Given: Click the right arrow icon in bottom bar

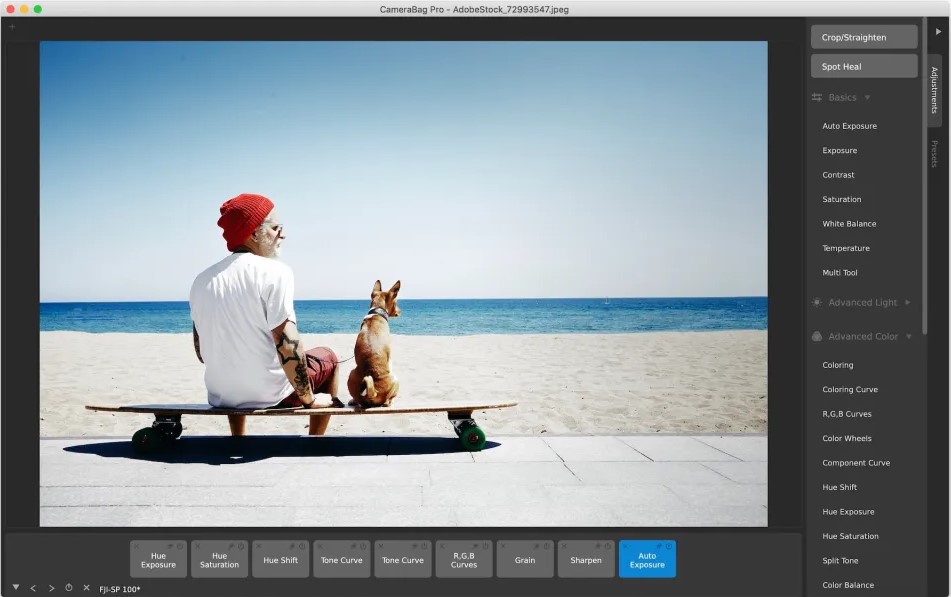Looking at the screenshot, I should 51,588.
